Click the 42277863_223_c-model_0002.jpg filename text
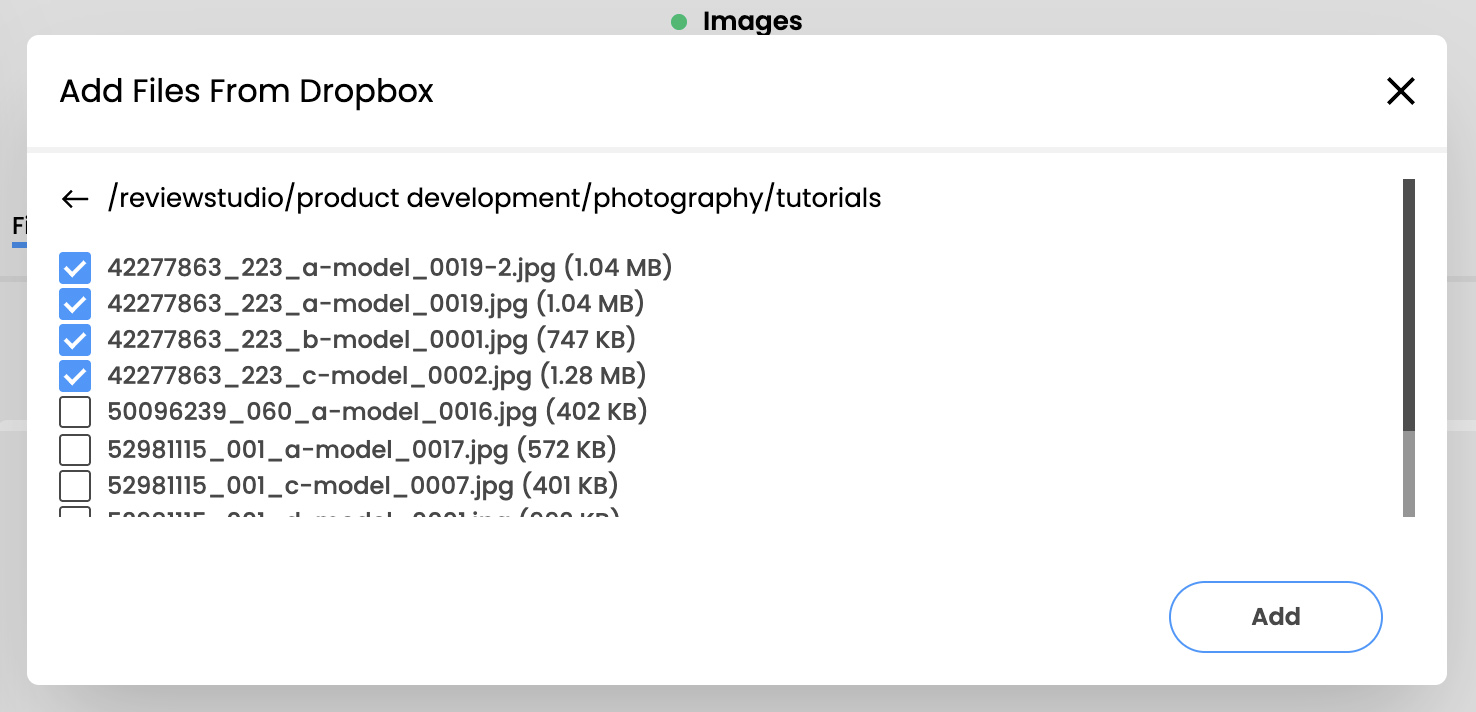Screen dimensions: 1476x712 click(x=319, y=376)
